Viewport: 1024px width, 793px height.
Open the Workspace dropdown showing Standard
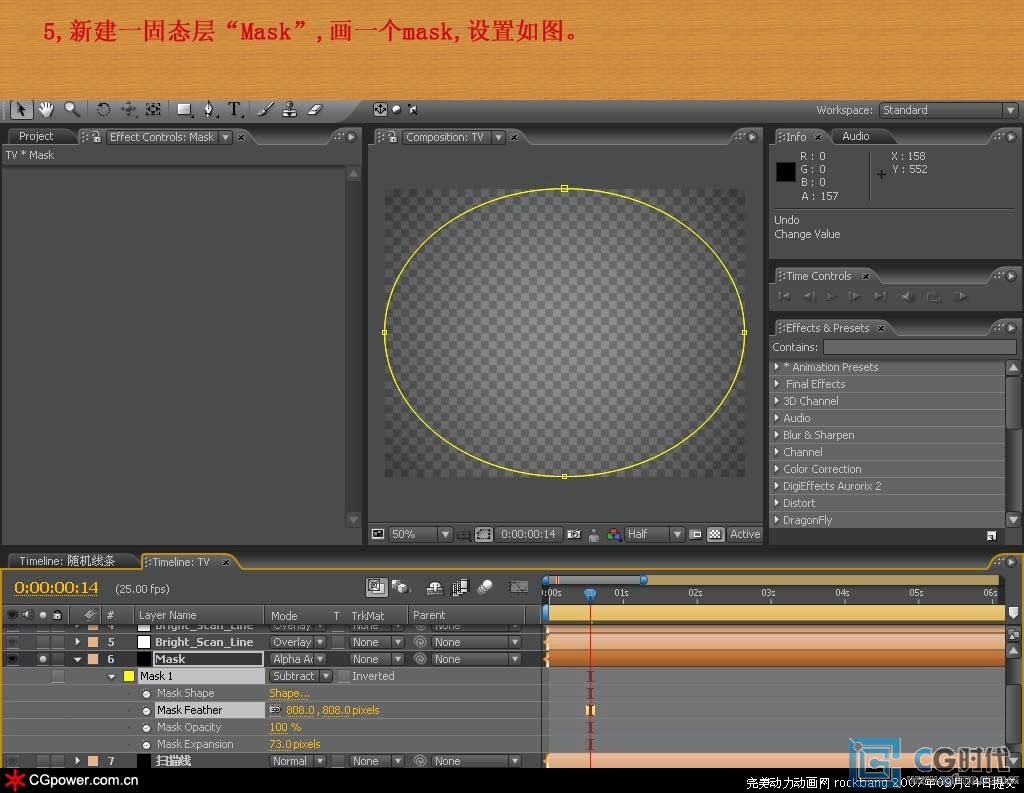point(948,110)
